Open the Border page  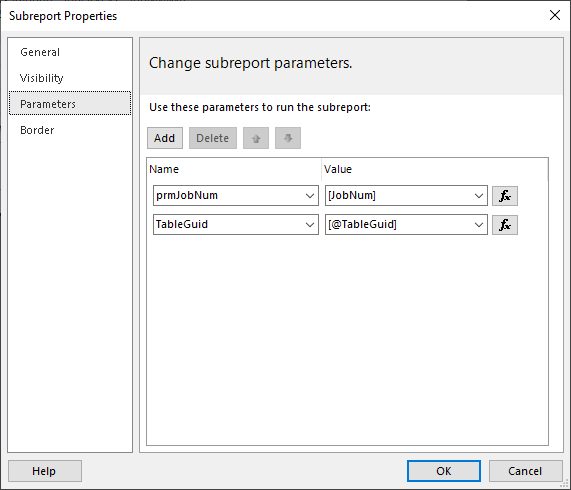[37, 130]
